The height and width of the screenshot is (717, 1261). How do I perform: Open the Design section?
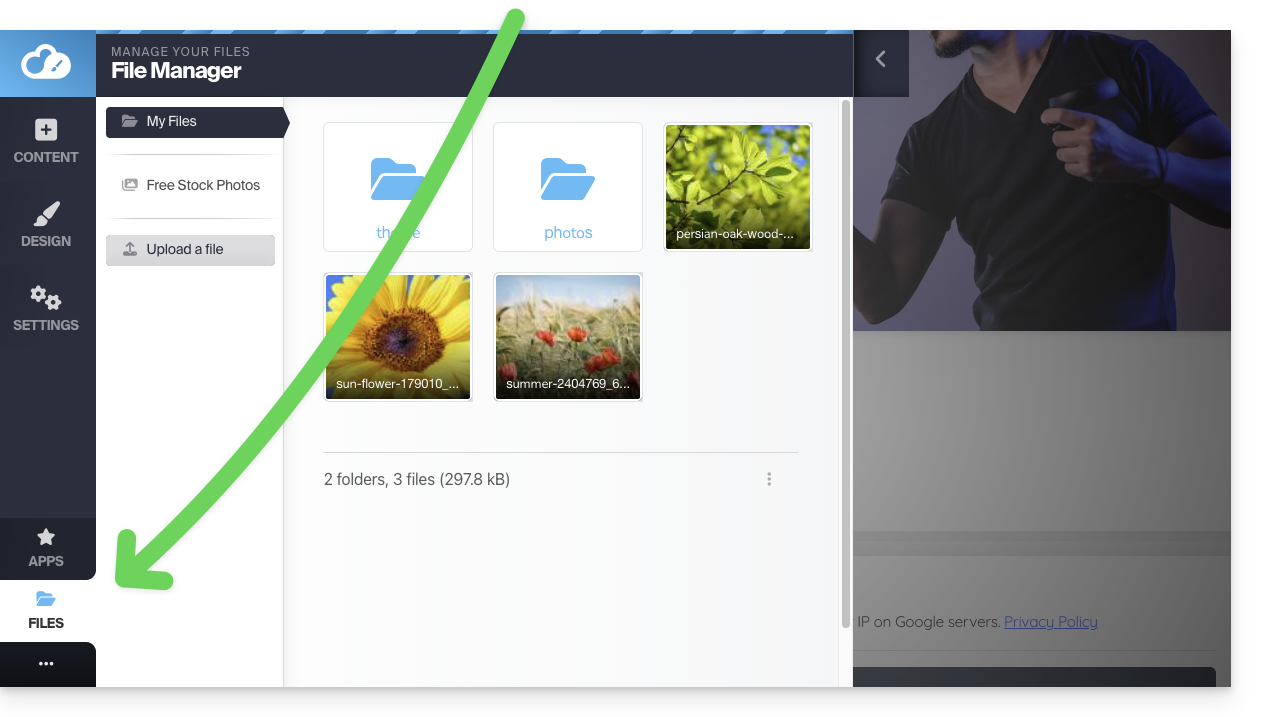click(x=46, y=225)
